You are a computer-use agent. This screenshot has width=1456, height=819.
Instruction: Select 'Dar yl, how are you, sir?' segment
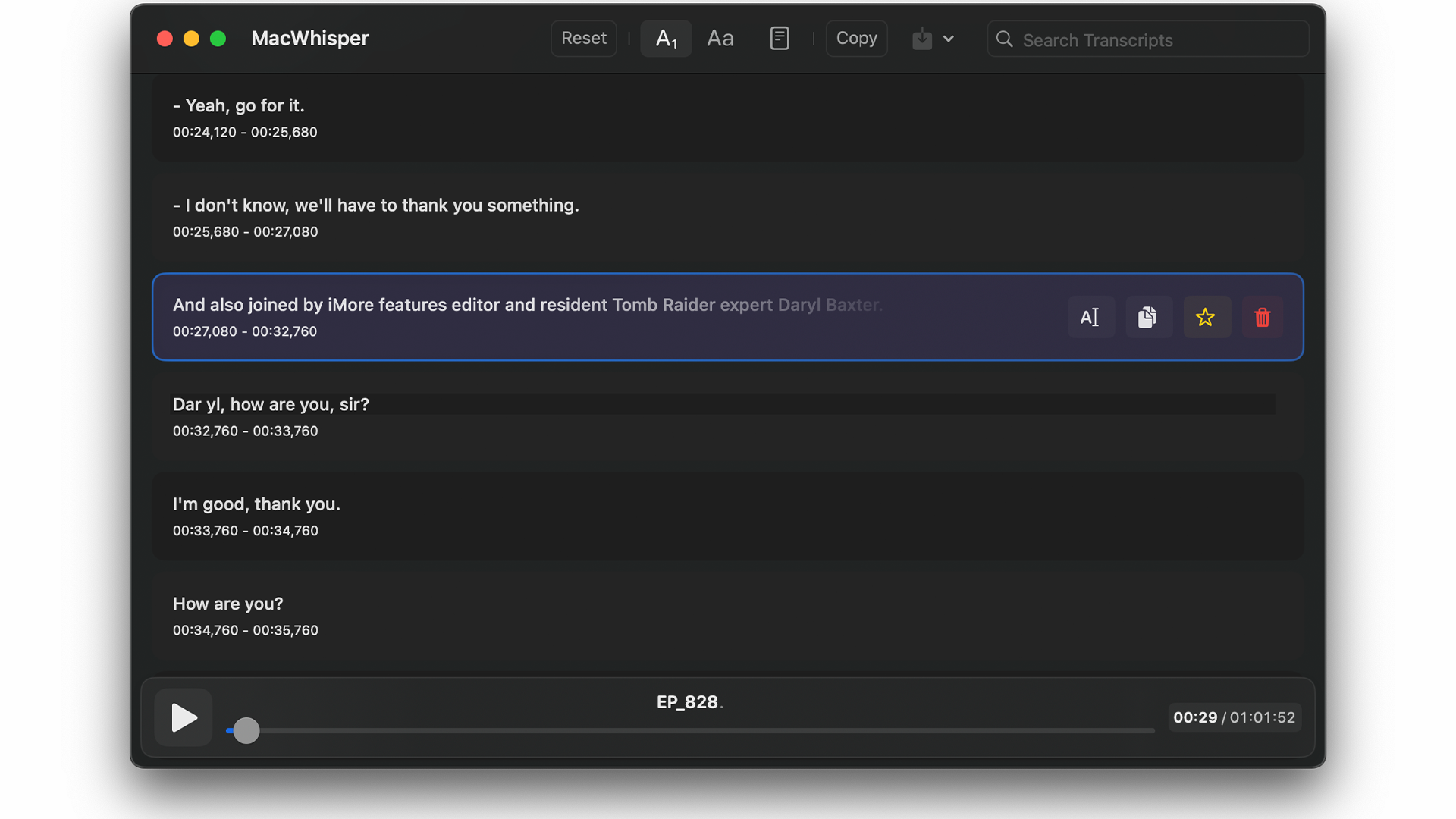point(727,416)
